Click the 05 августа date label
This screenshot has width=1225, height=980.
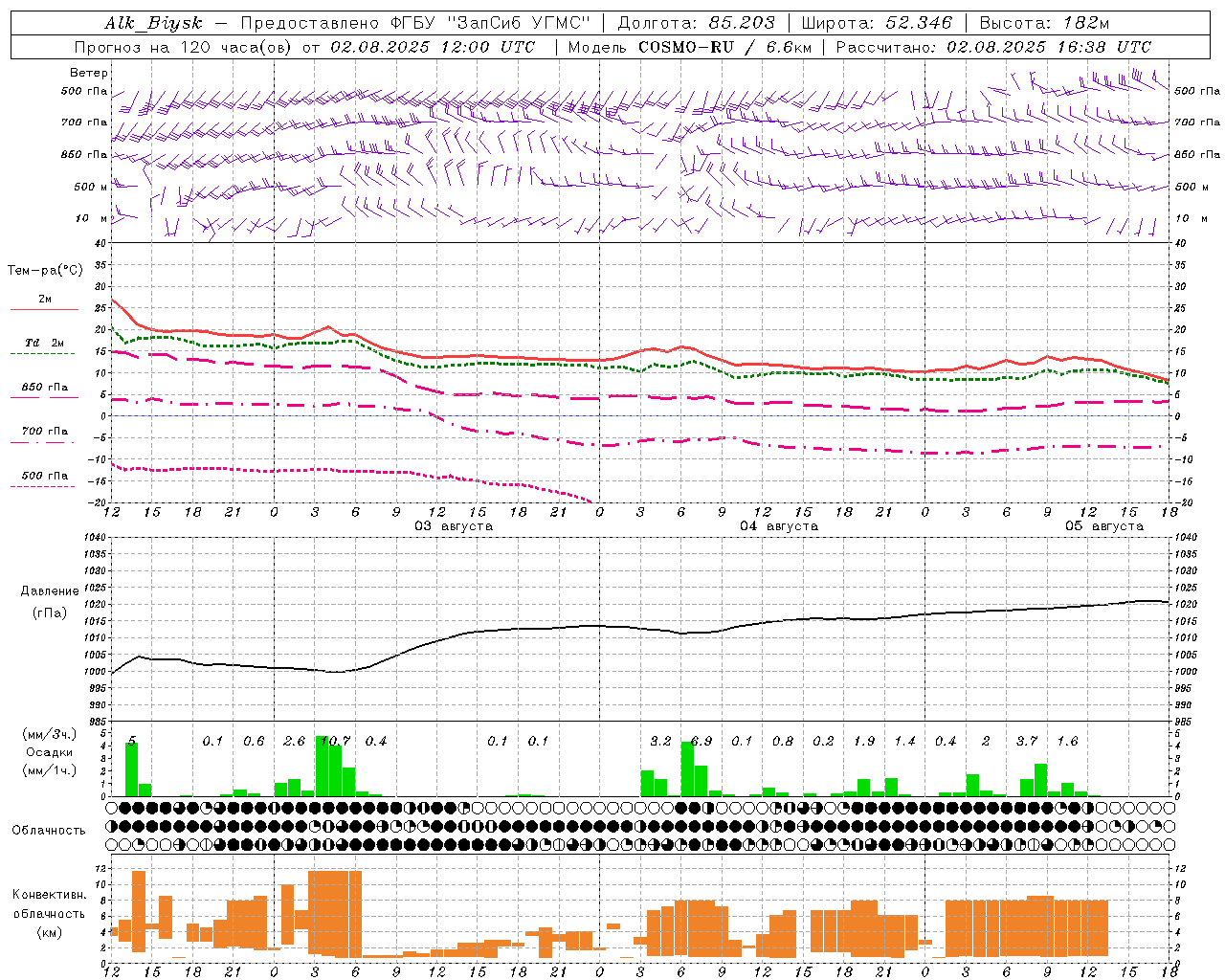coord(1104,526)
